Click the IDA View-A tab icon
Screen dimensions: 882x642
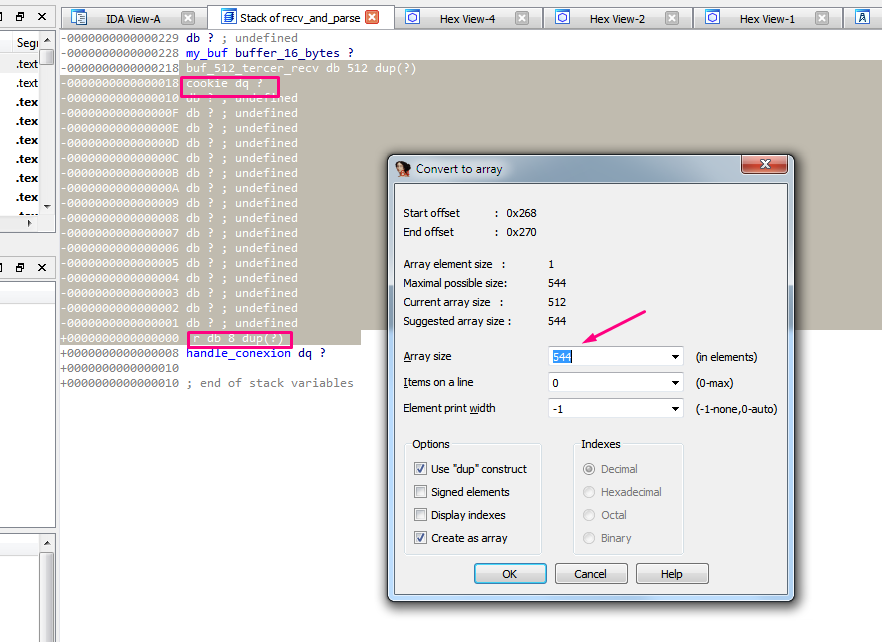79,18
